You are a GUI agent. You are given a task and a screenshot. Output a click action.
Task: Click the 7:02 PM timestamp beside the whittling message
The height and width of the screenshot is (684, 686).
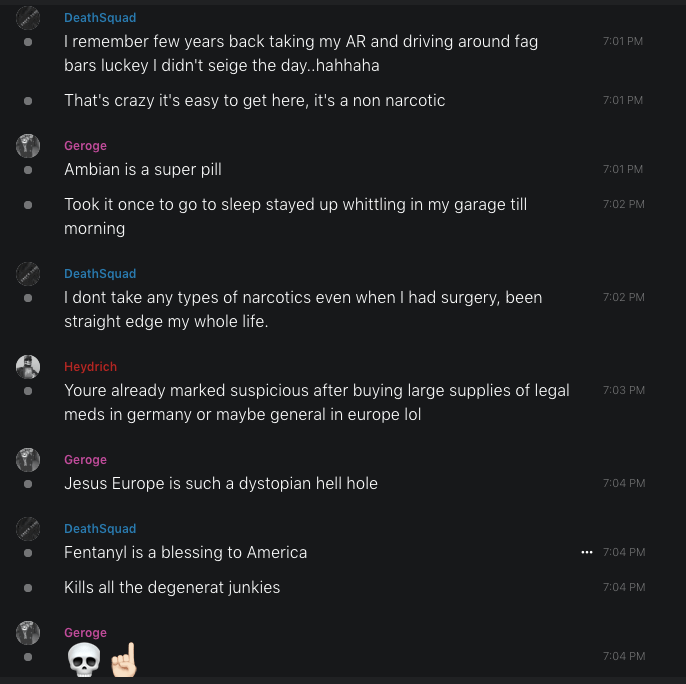pyautogui.click(x=623, y=204)
